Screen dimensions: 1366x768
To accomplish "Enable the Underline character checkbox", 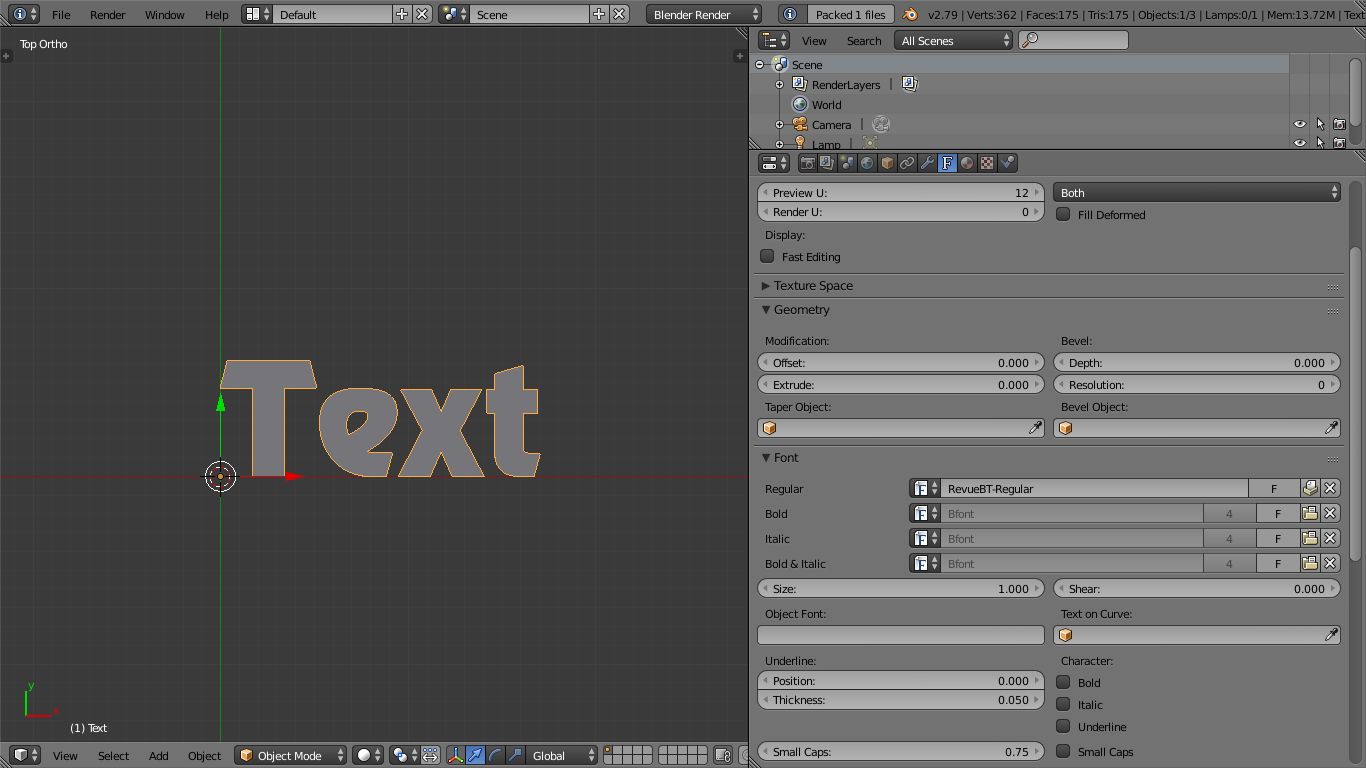I will click(x=1064, y=727).
